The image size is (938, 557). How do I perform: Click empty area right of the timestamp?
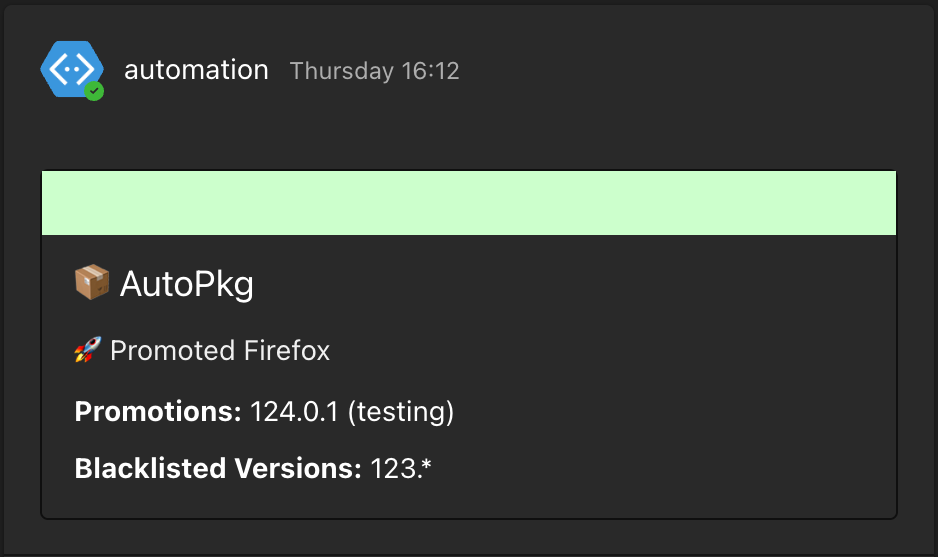(x=680, y=71)
